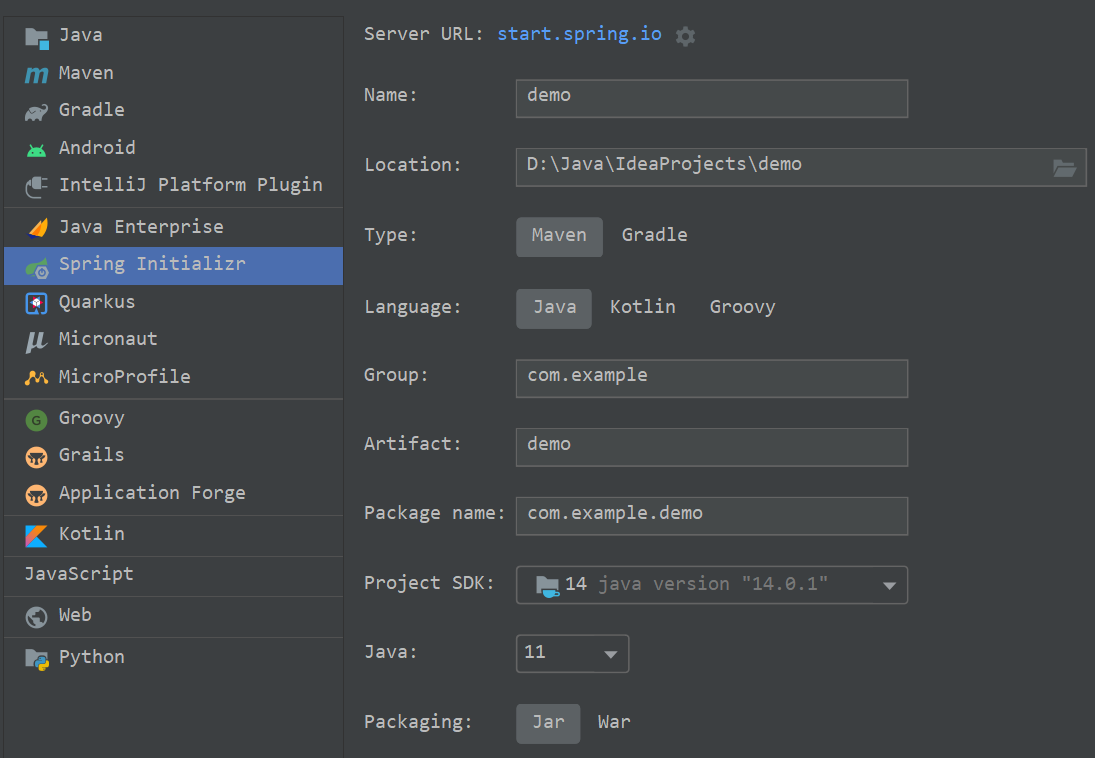Select Maven project type

[559, 237]
